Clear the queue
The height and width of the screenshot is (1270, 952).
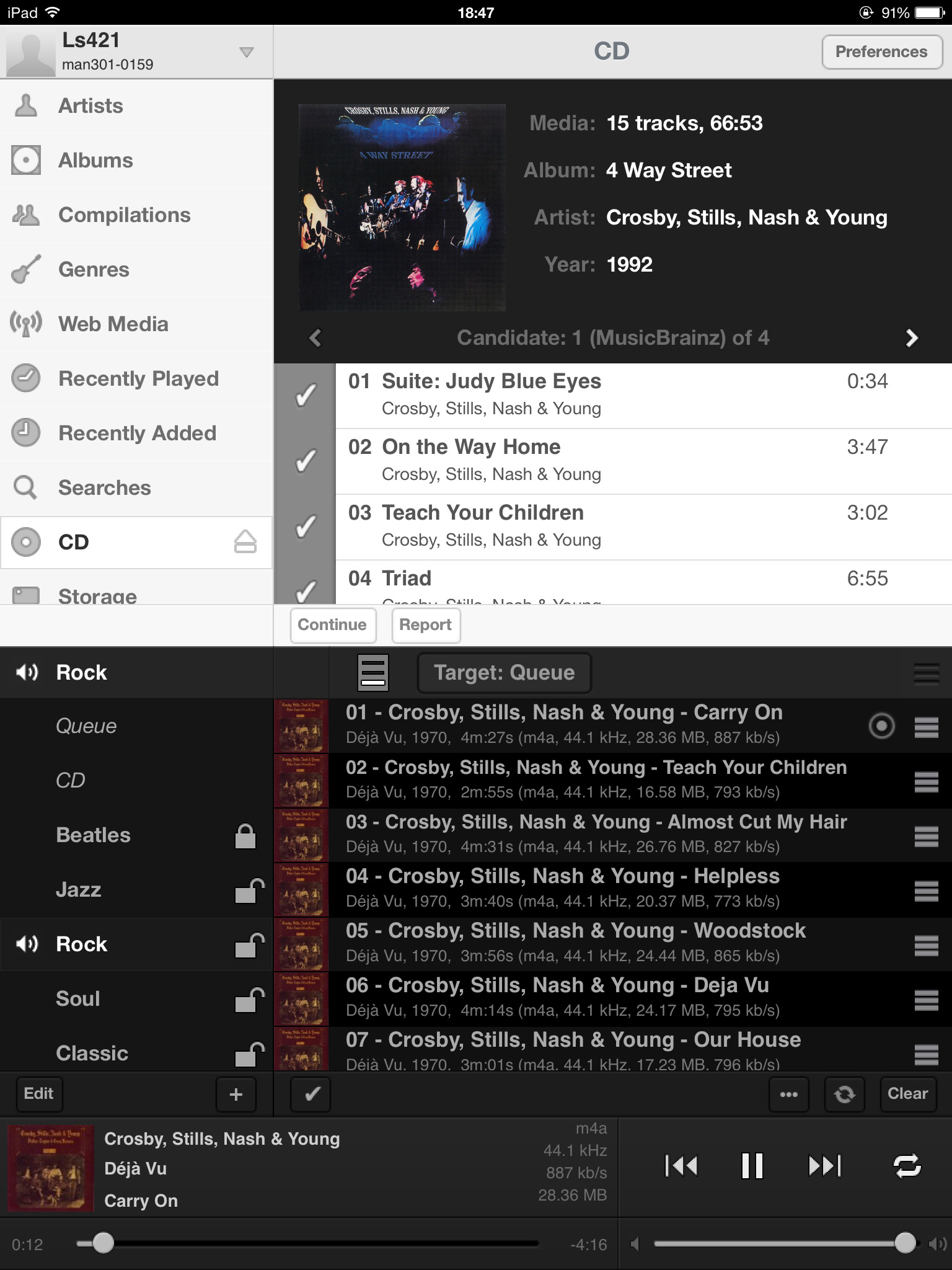click(907, 1095)
